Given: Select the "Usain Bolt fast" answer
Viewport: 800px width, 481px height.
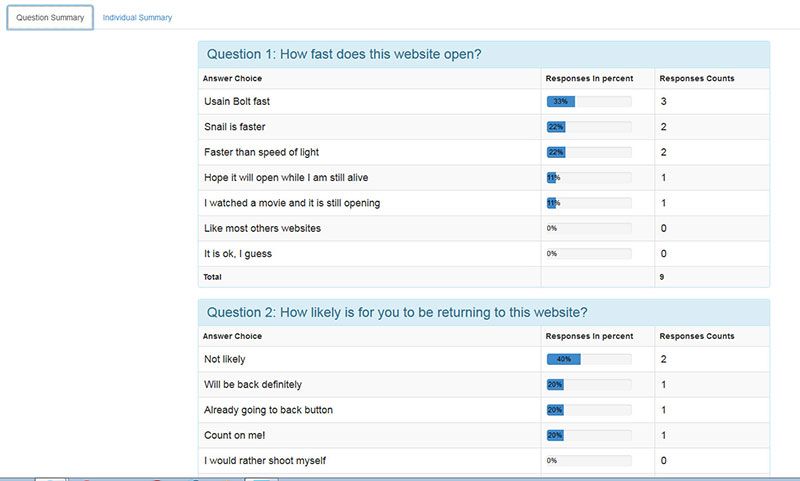Looking at the screenshot, I should 237,102.
